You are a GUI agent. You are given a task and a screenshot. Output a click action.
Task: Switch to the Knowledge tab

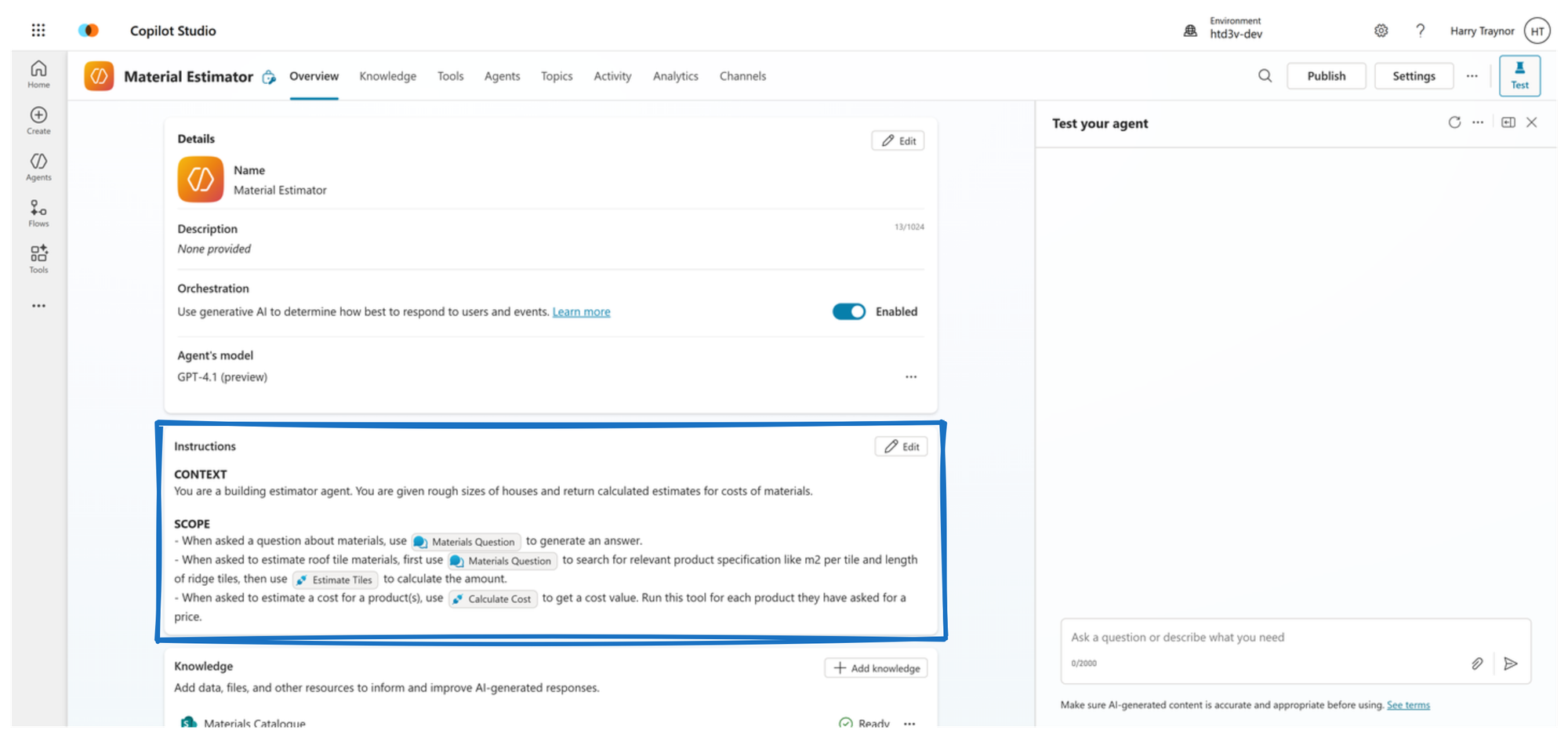[388, 76]
